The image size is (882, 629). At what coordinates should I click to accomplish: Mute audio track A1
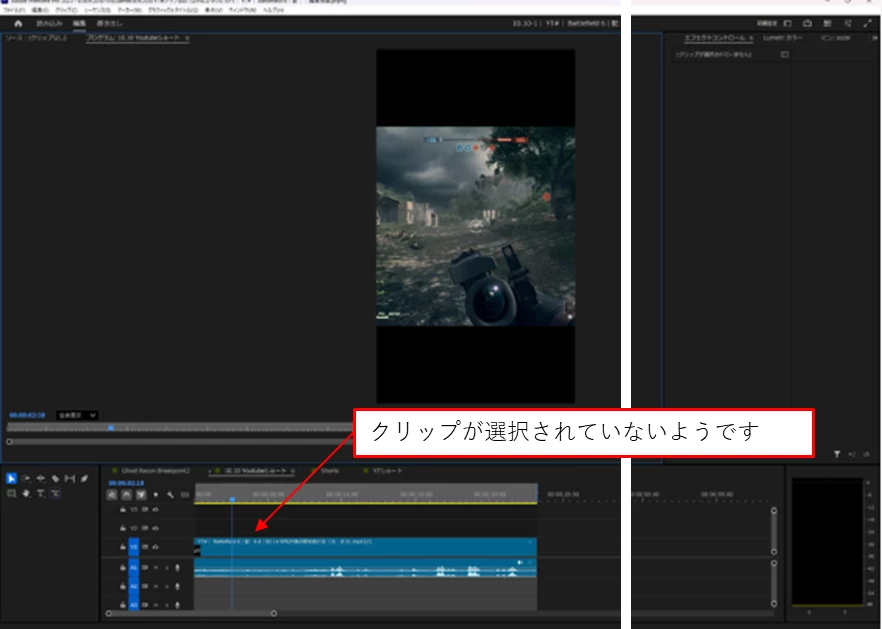[x=156, y=568]
